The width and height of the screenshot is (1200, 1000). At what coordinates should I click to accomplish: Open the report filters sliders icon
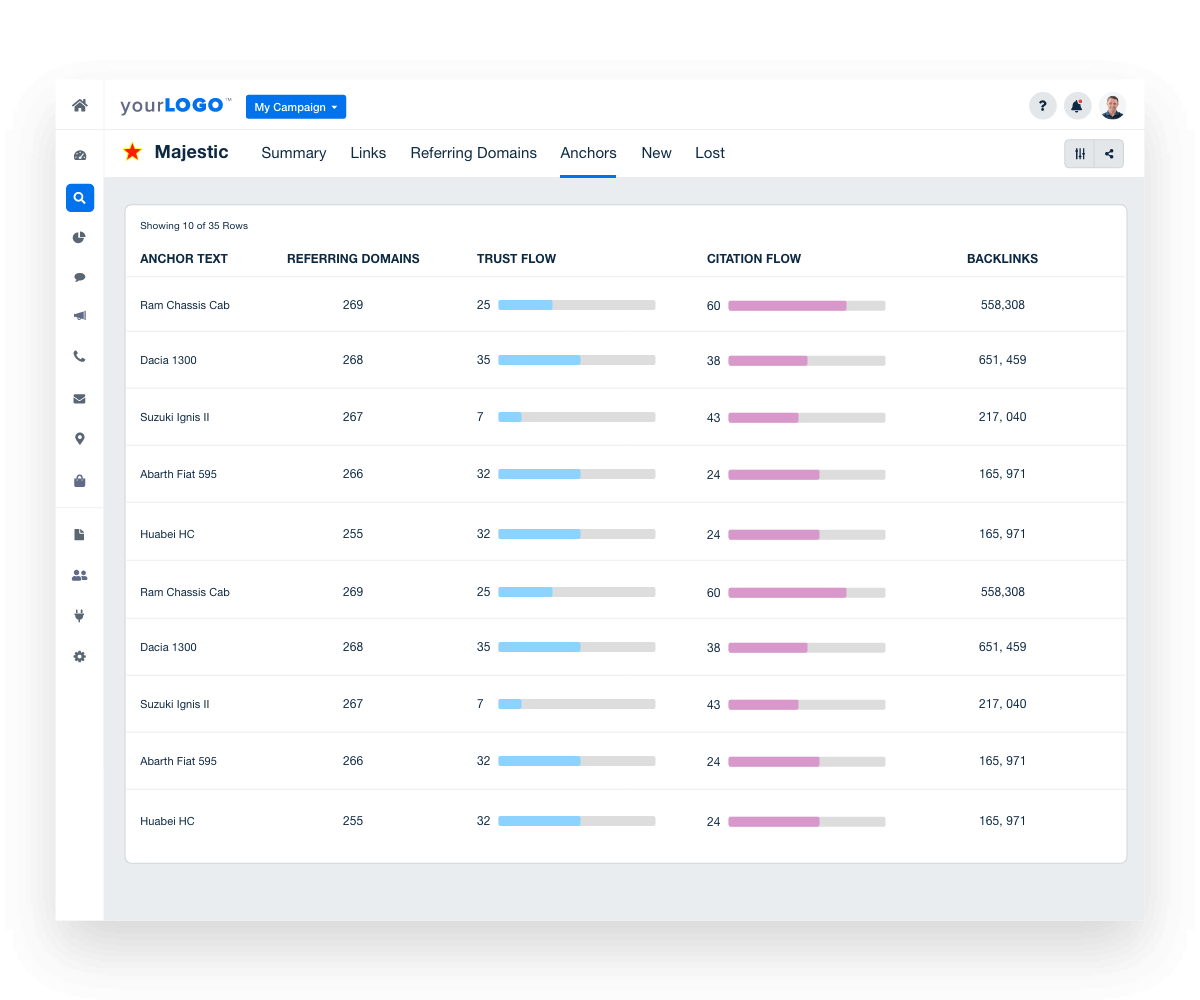(x=1081, y=153)
